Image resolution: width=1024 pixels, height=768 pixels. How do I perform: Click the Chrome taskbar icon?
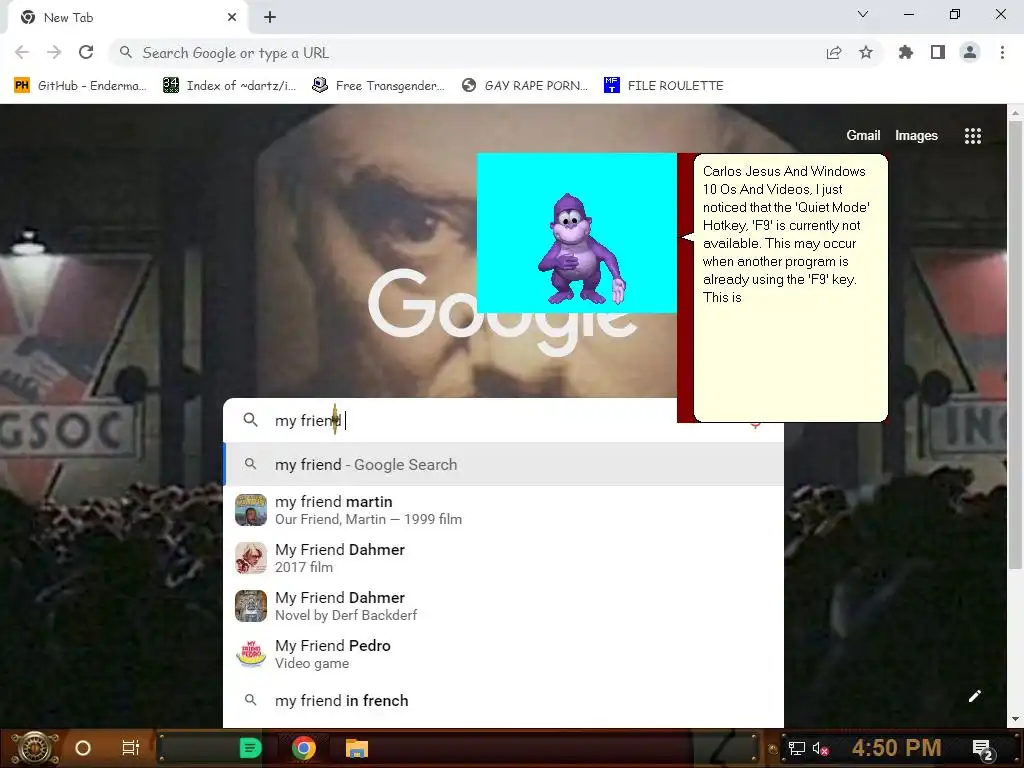point(304,748)
